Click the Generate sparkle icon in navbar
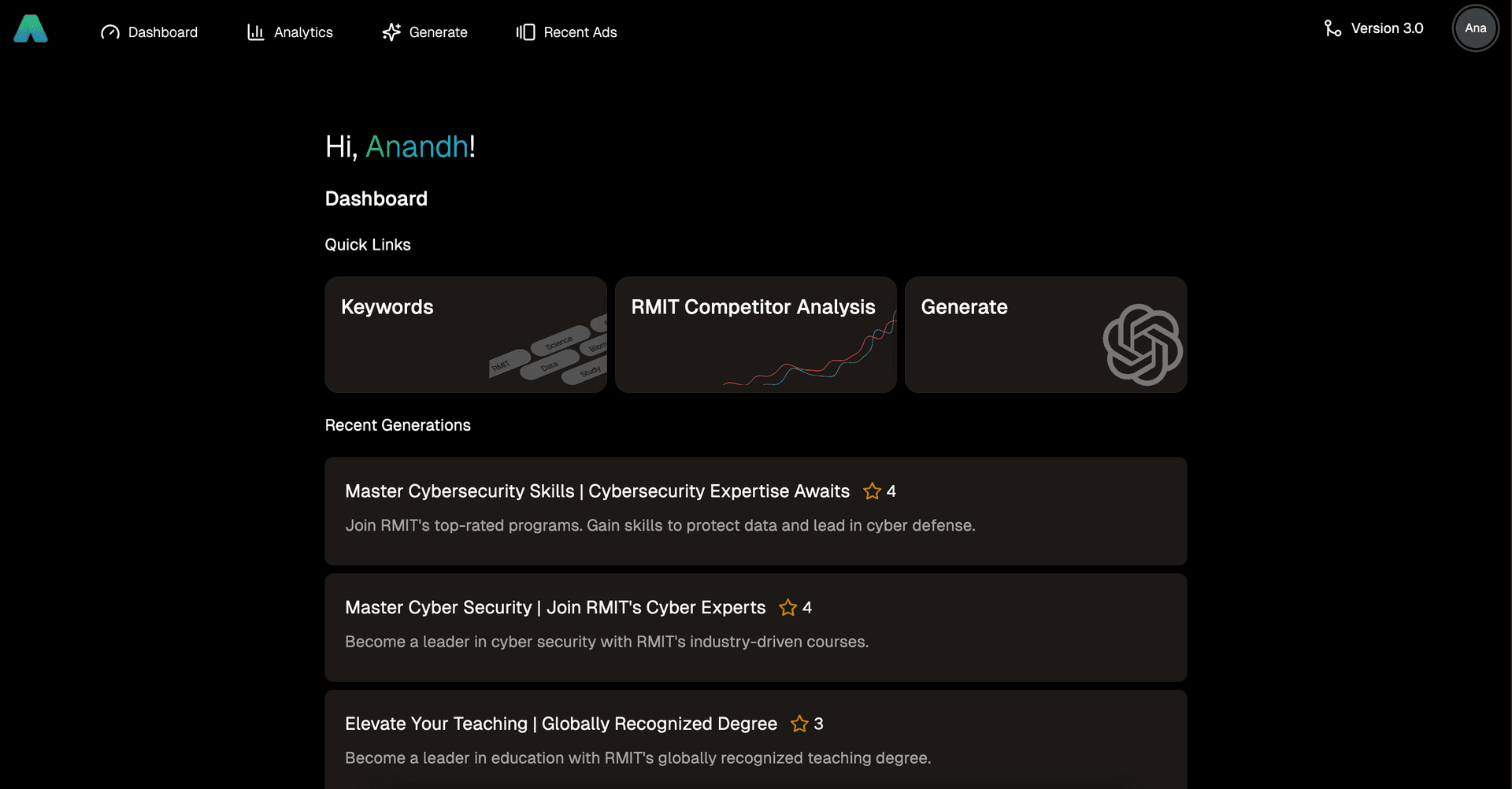1512x789 pixels. (391, 32)
